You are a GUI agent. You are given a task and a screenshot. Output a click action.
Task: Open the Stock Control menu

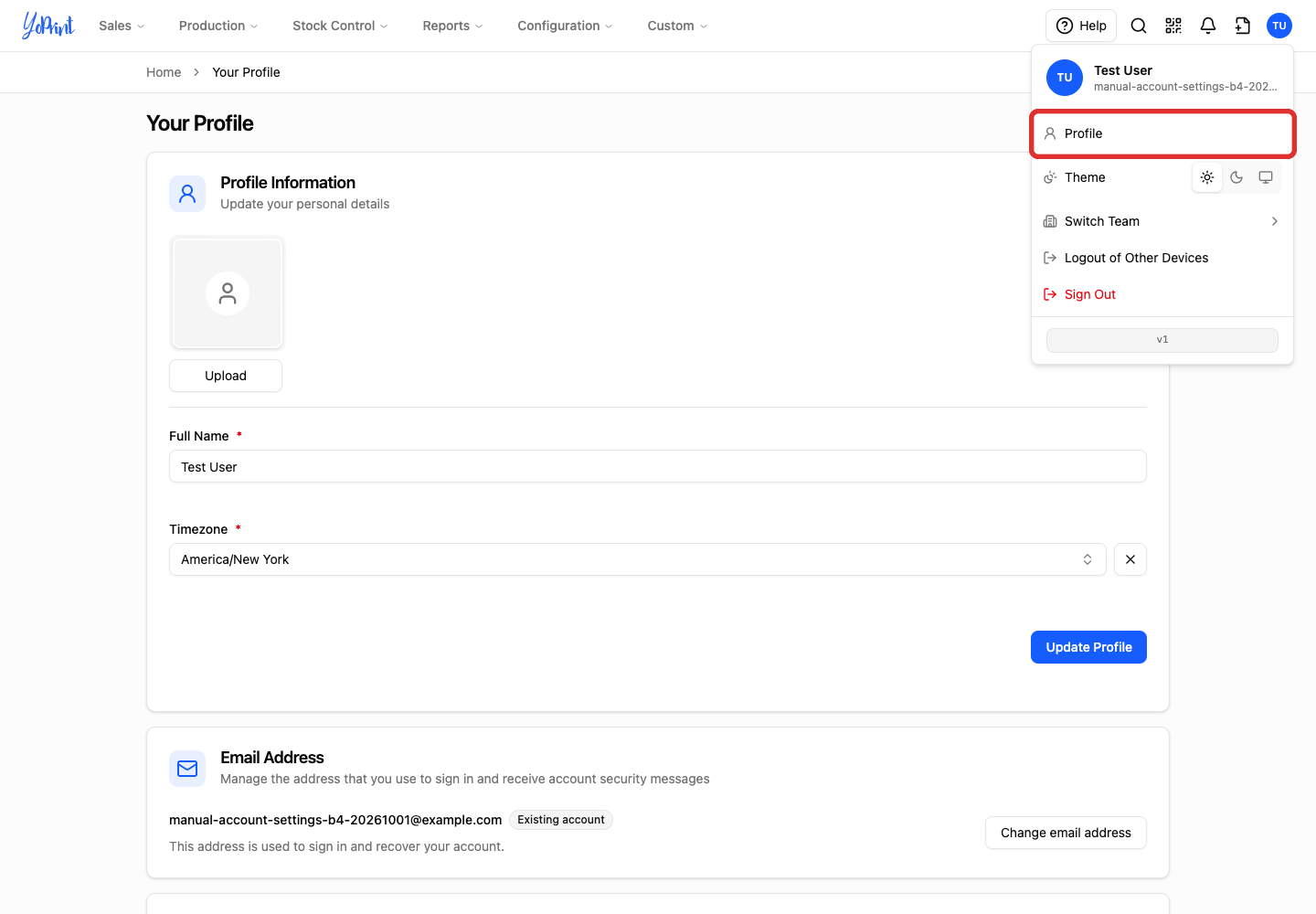pos(340,26)
